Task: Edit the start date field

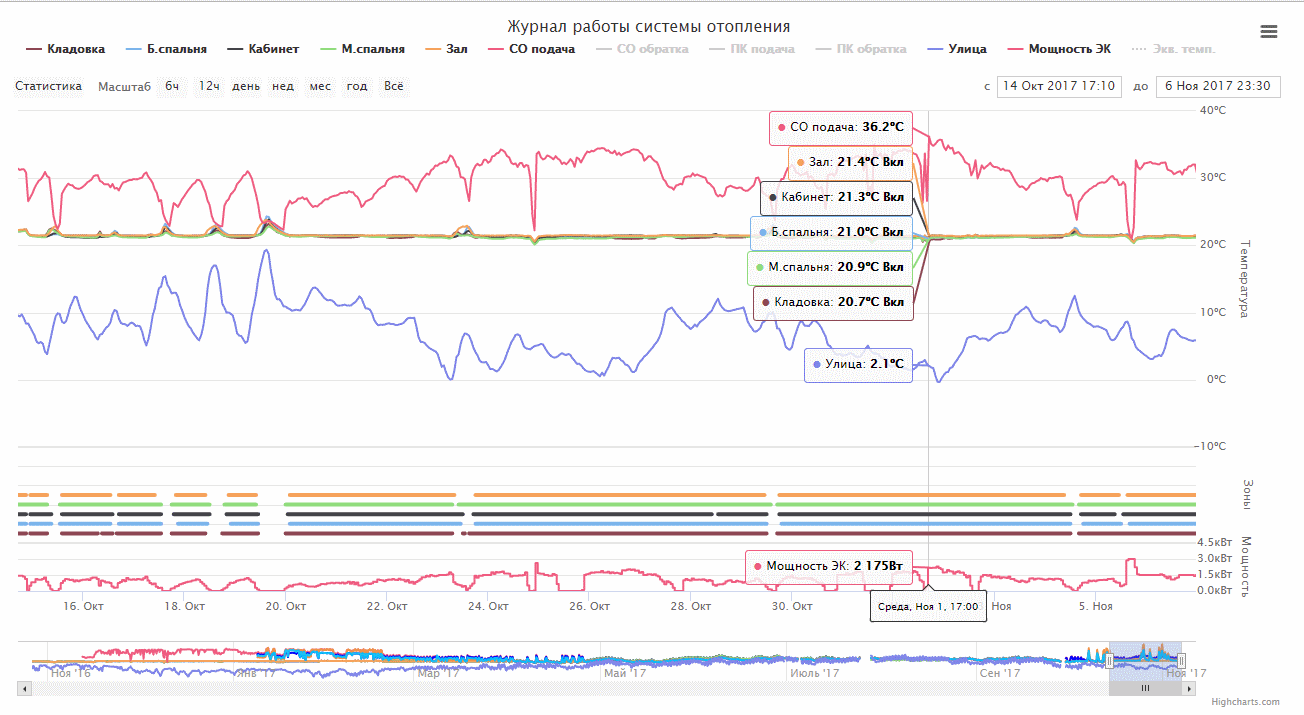Action: (1059, 86)
